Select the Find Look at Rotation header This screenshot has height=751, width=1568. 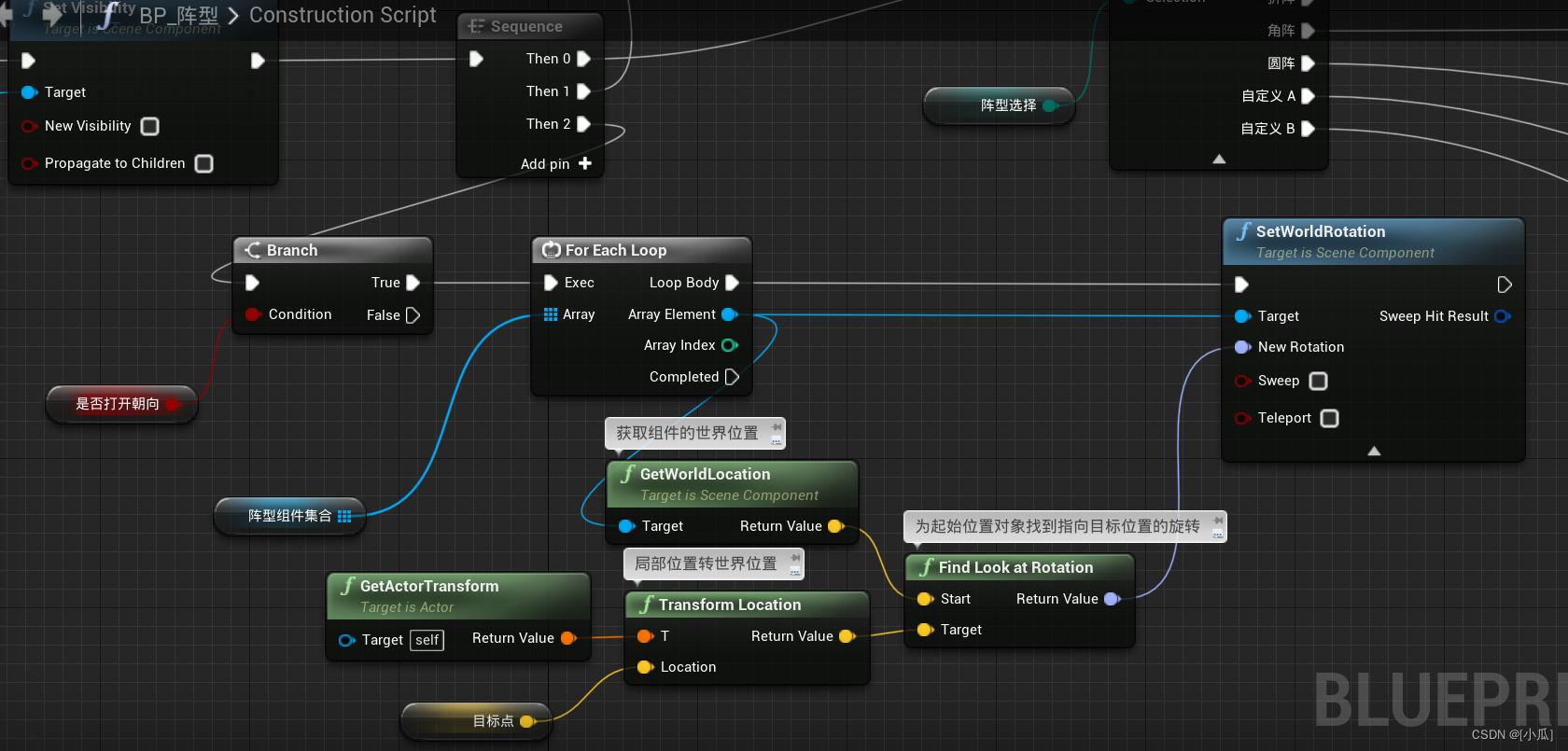[x=1020, y=567]
